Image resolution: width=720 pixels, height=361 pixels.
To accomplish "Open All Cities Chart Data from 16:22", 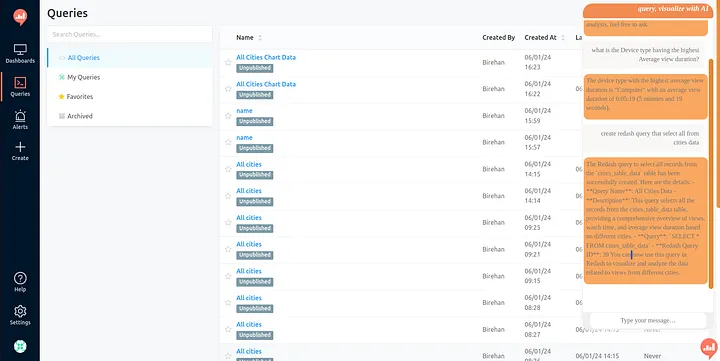I will [x=266, y=84].
